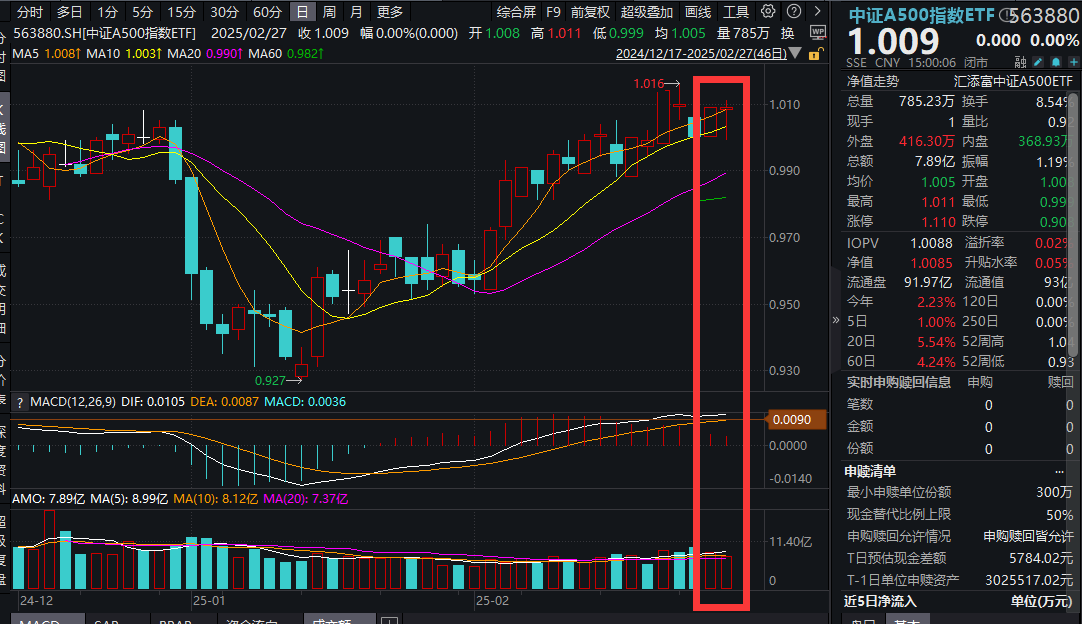Click the WP icon beside turnover
This screenshot has height=624, width=1082.
[x=816, y=32]
